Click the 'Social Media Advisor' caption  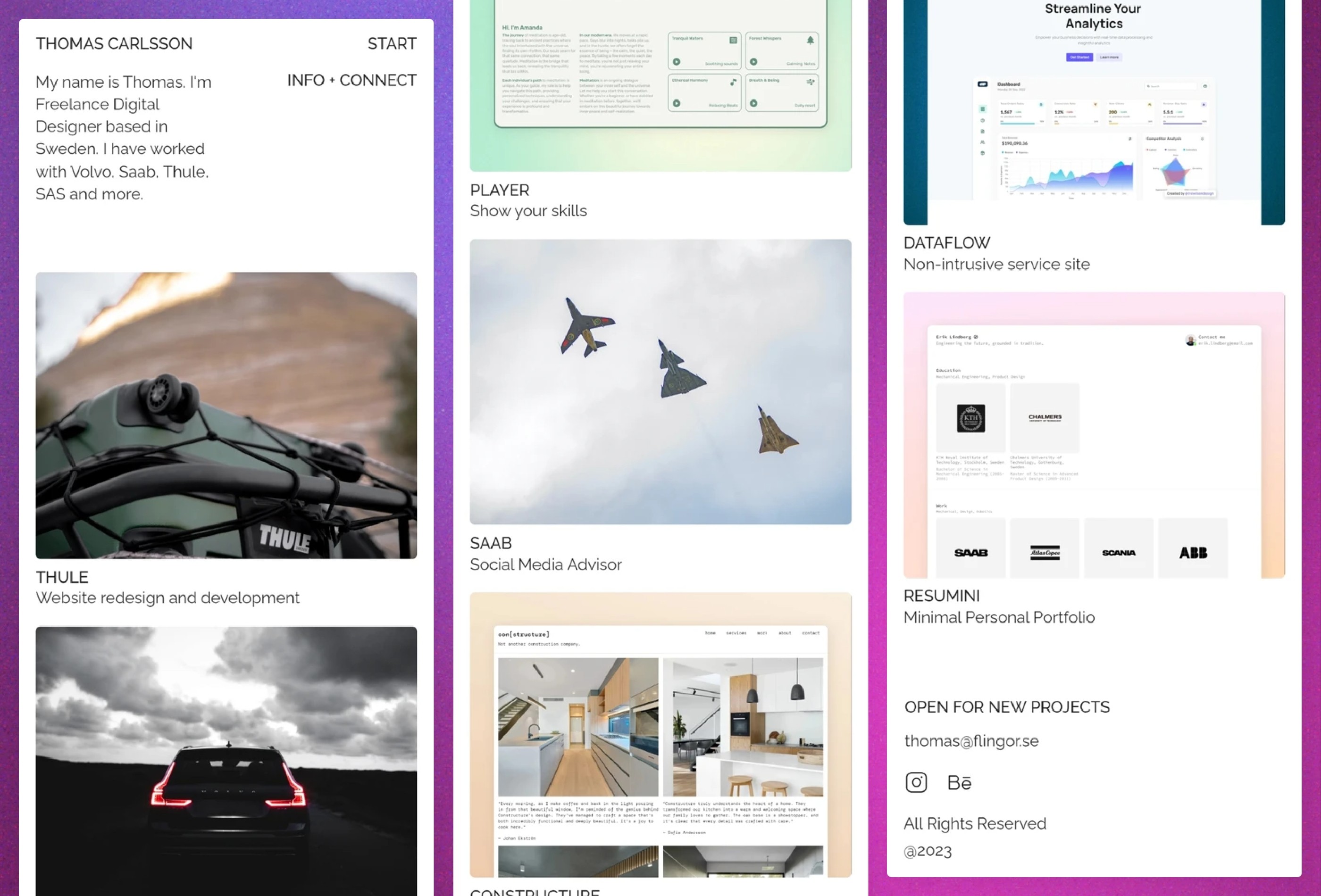[546, 564]
